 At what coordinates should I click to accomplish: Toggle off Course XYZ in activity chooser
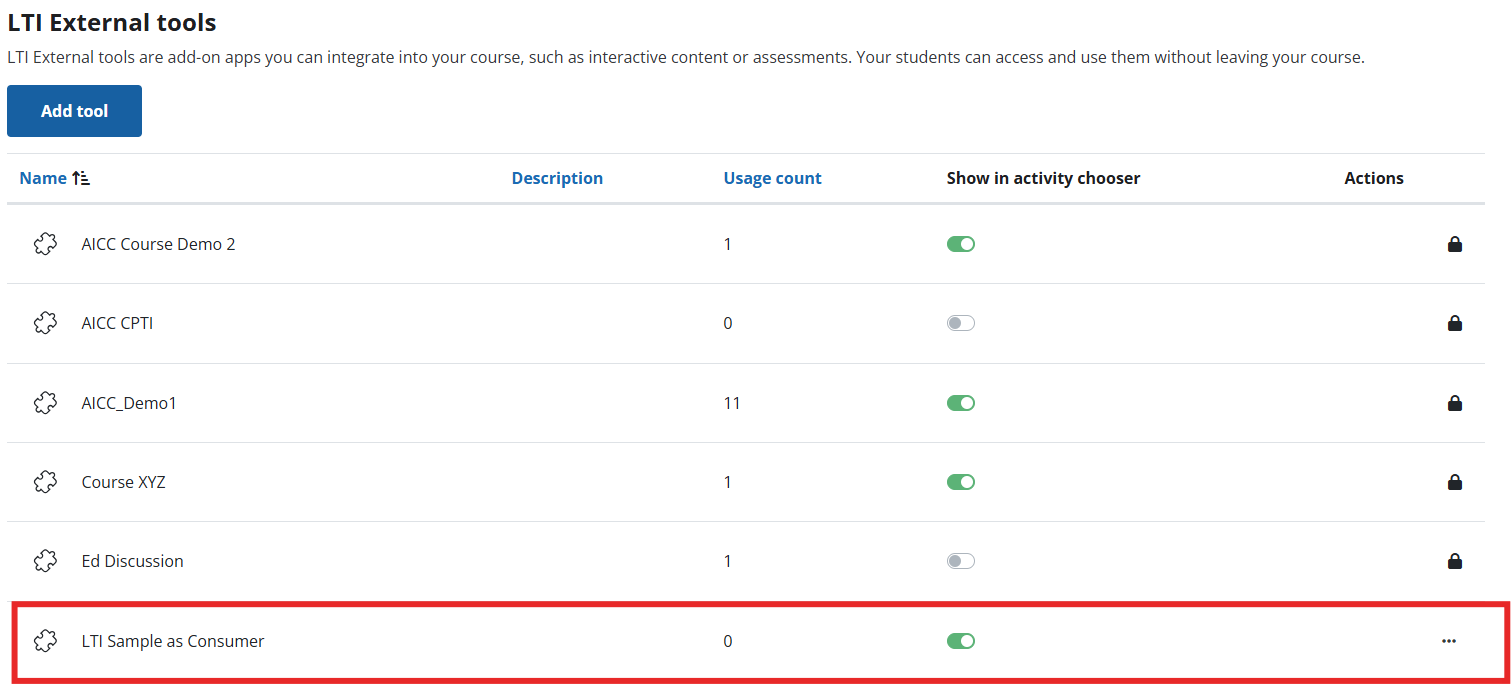pos(960,482)
